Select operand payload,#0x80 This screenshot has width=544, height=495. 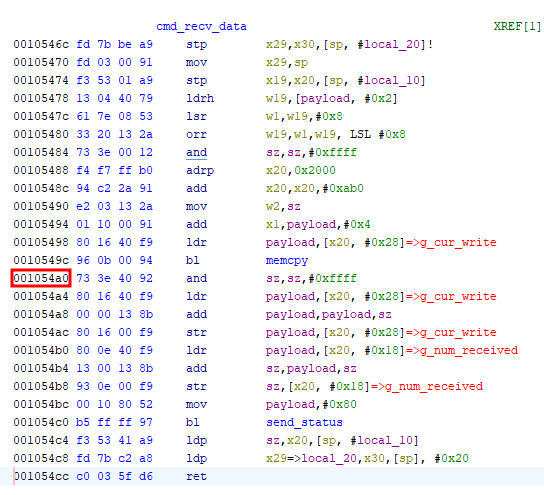coord(311,404)
